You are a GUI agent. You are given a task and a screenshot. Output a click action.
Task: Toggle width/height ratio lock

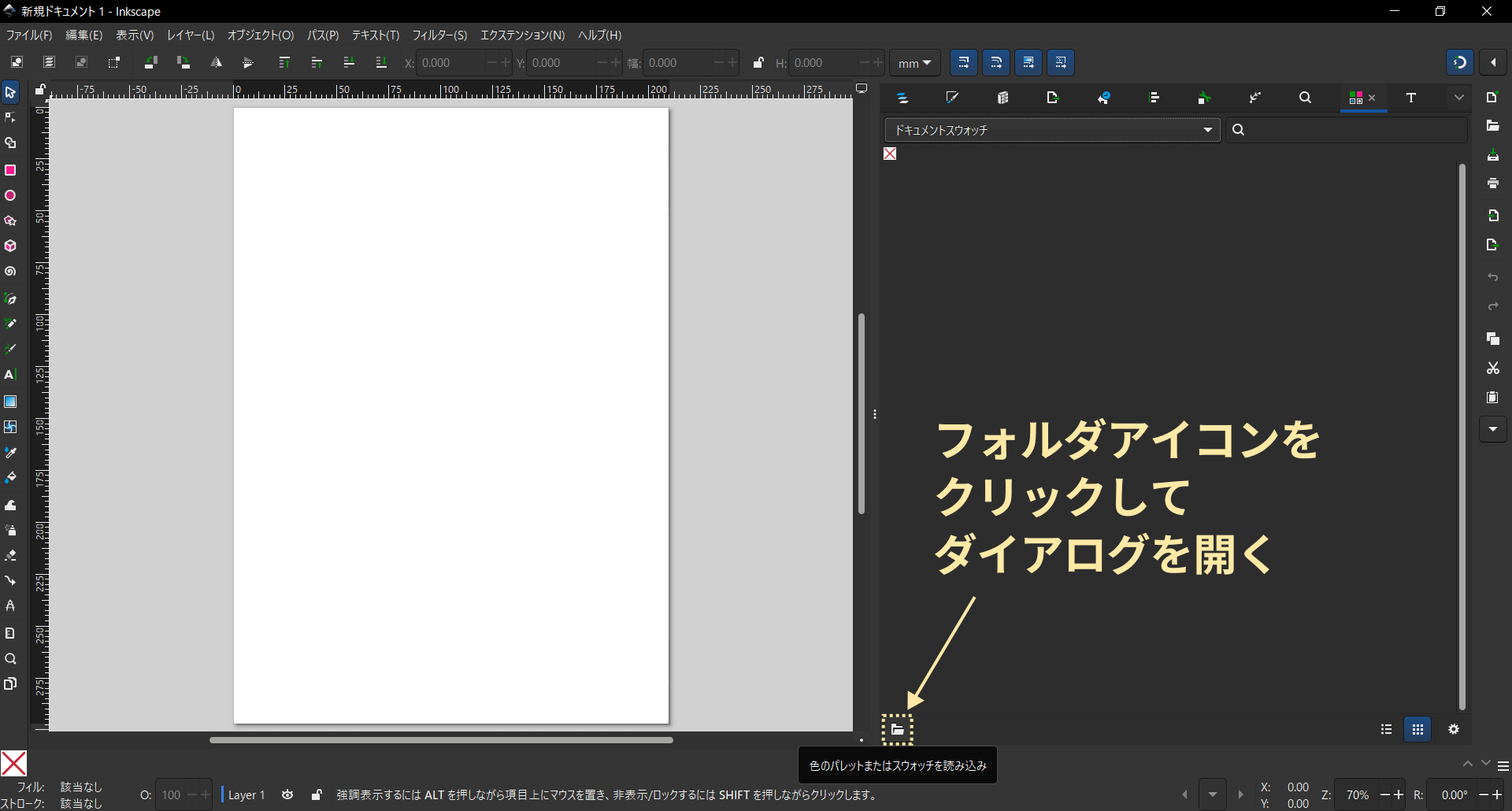[758, 63]
